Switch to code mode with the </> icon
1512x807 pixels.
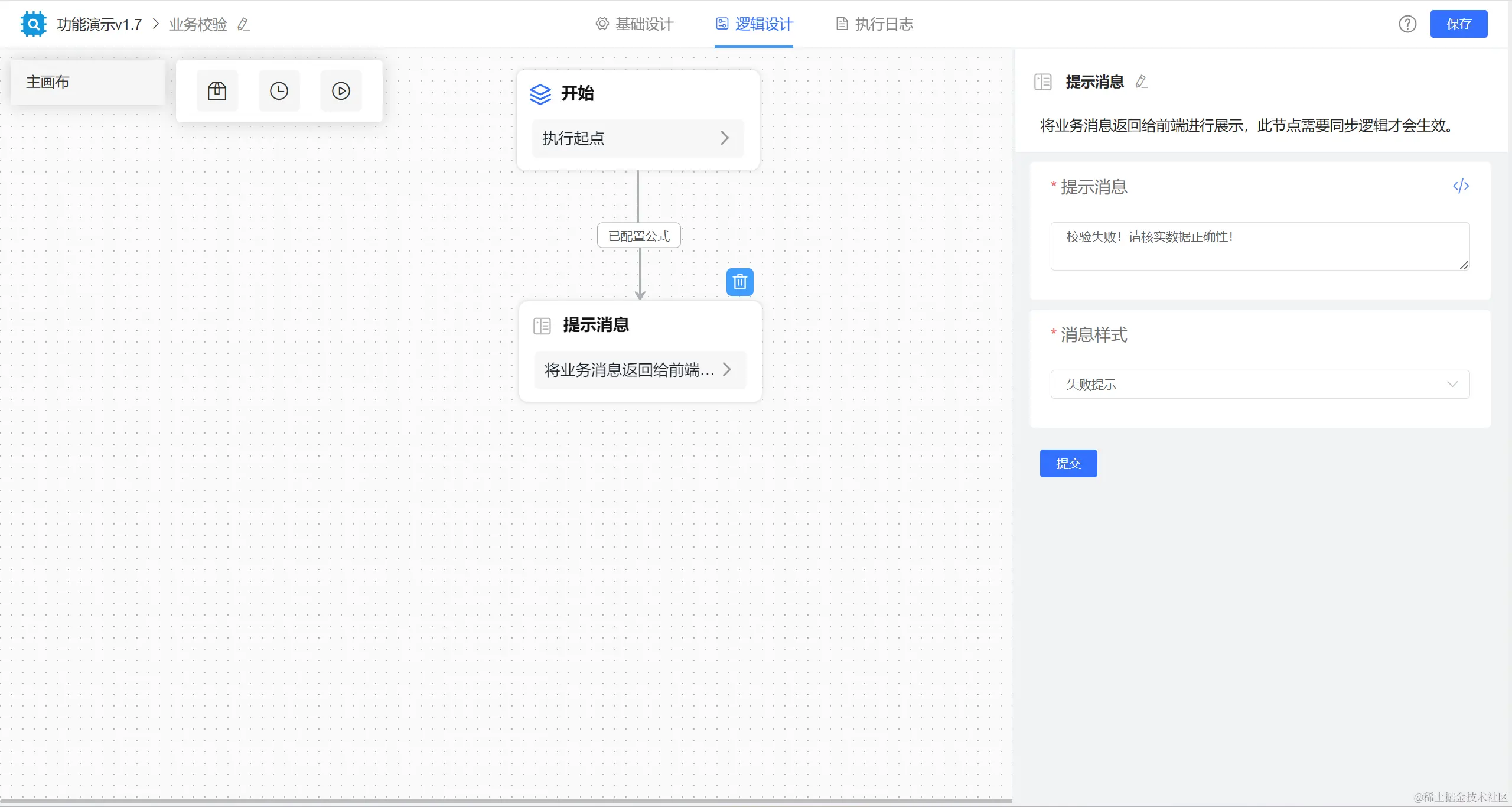(1461, 187)
